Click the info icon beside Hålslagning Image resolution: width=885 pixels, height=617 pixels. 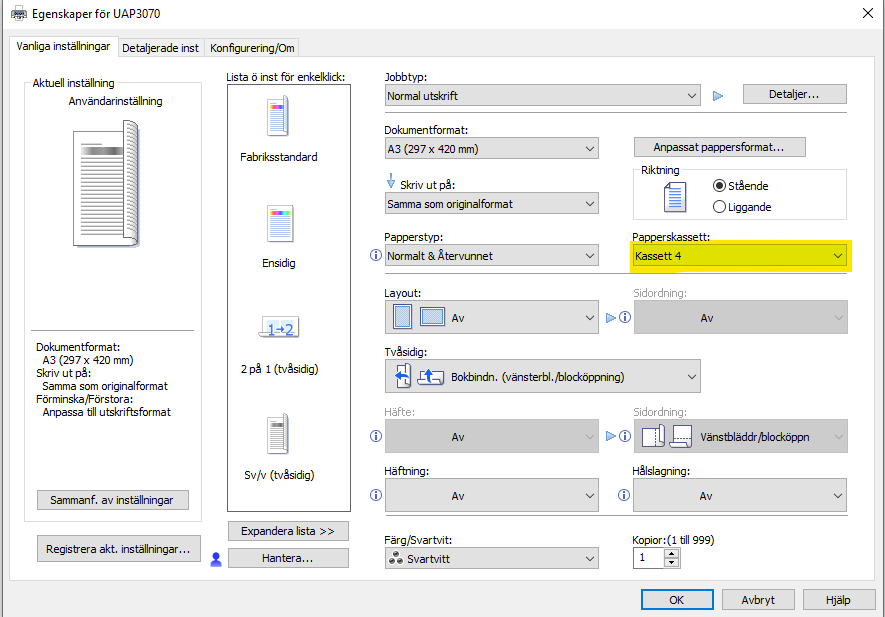point(624,495)
